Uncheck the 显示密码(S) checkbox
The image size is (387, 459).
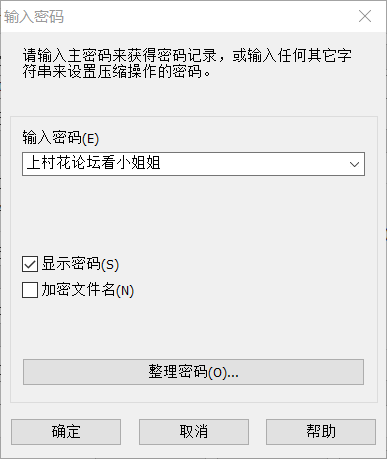click(x=30, y=264)
